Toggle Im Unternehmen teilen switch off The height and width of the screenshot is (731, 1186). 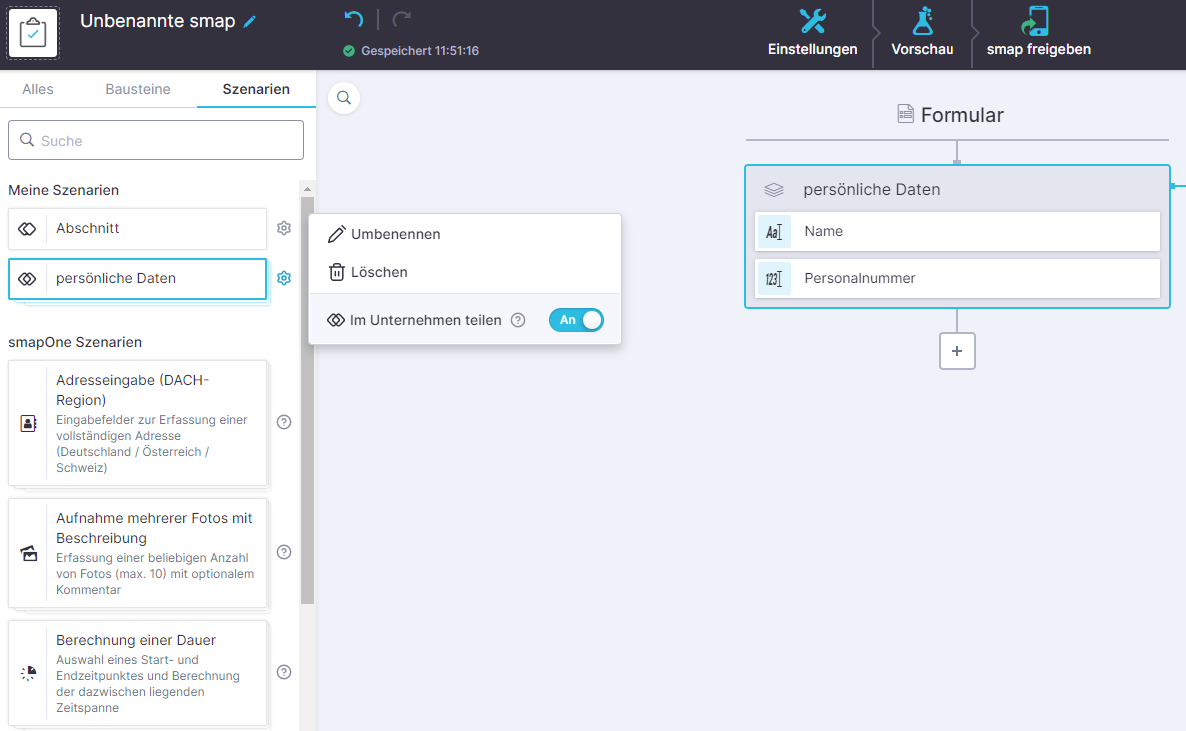coord(576,320)
